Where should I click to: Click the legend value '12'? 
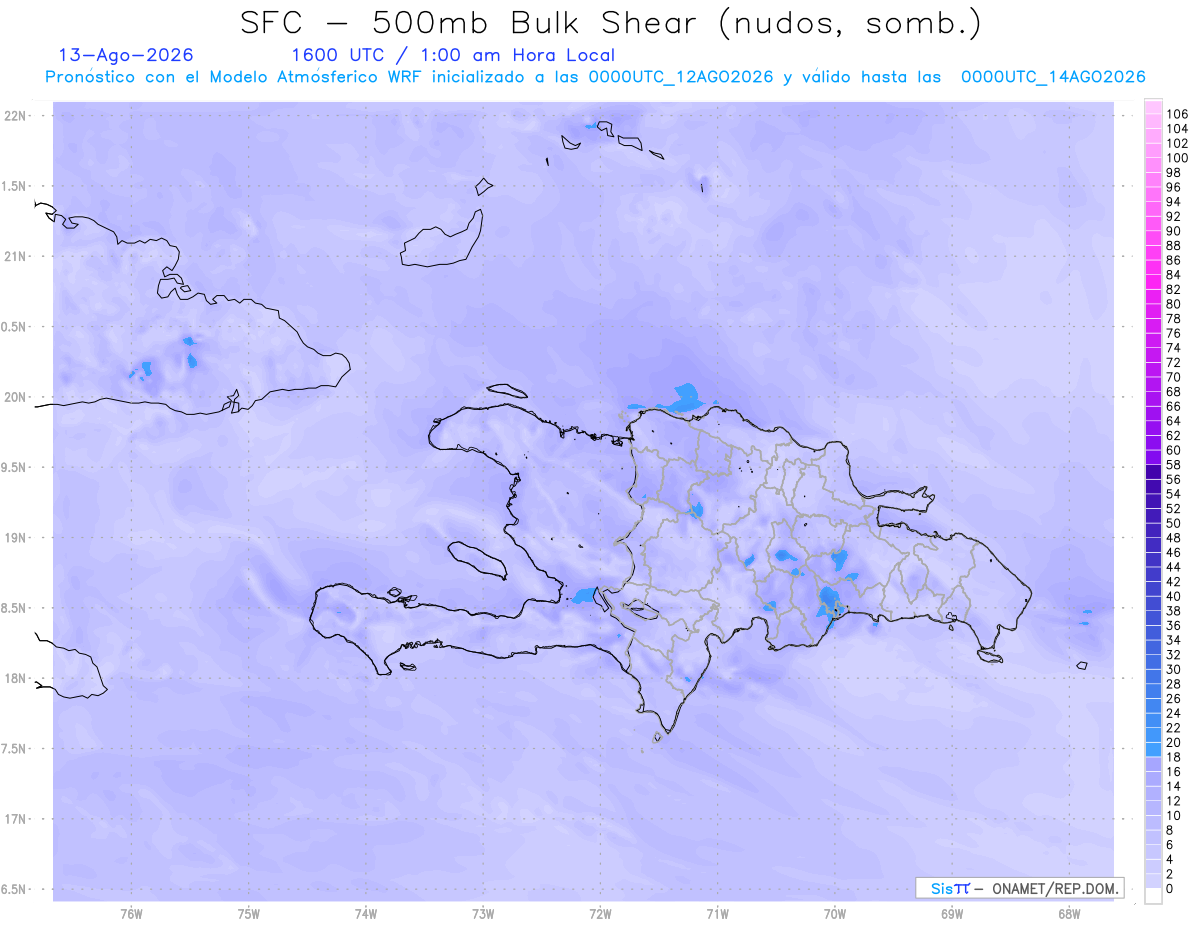point(1173,801)
